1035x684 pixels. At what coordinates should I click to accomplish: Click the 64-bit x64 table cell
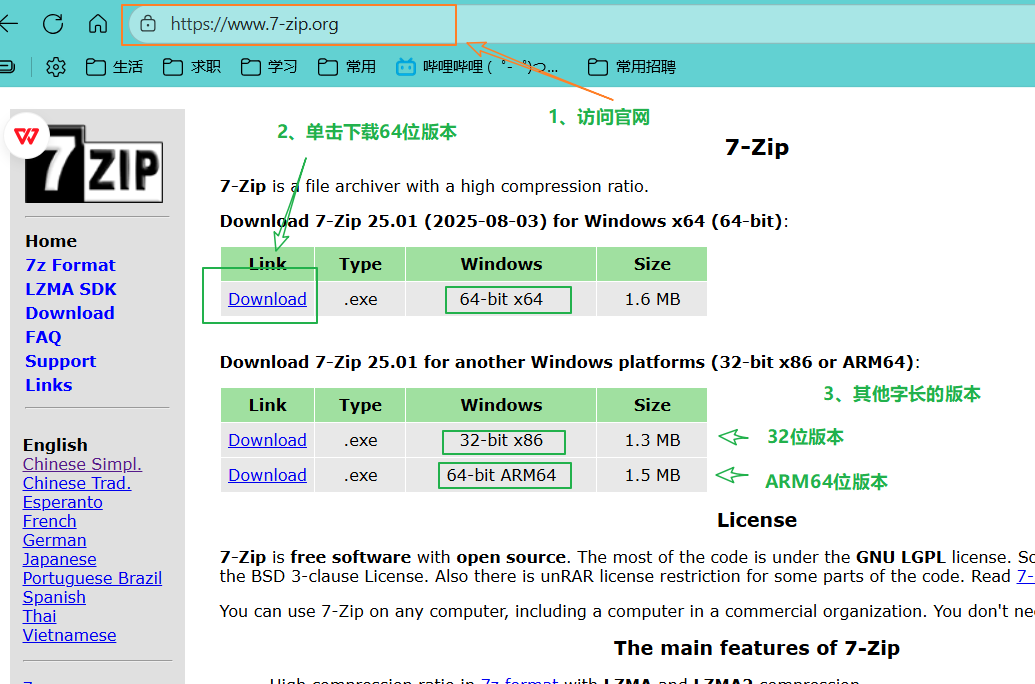501,299
